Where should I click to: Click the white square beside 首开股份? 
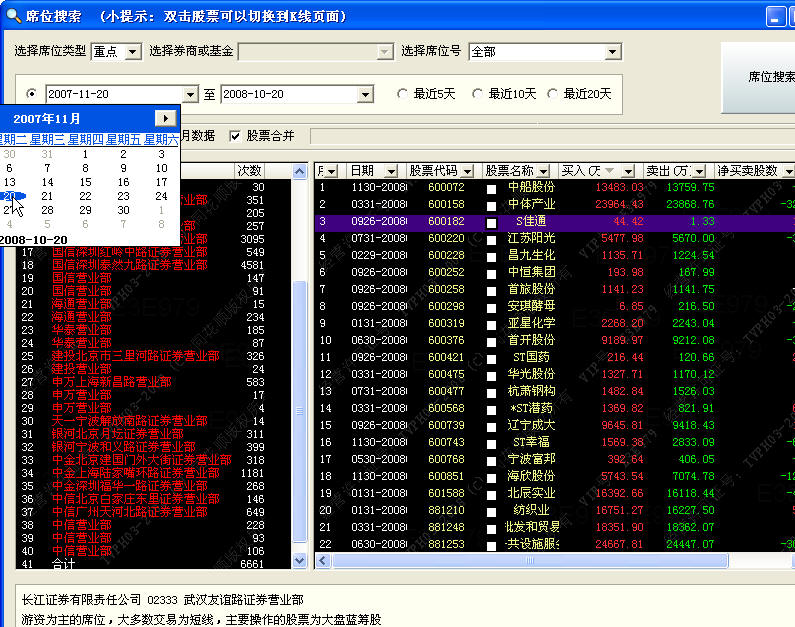(x=491, y=341)
